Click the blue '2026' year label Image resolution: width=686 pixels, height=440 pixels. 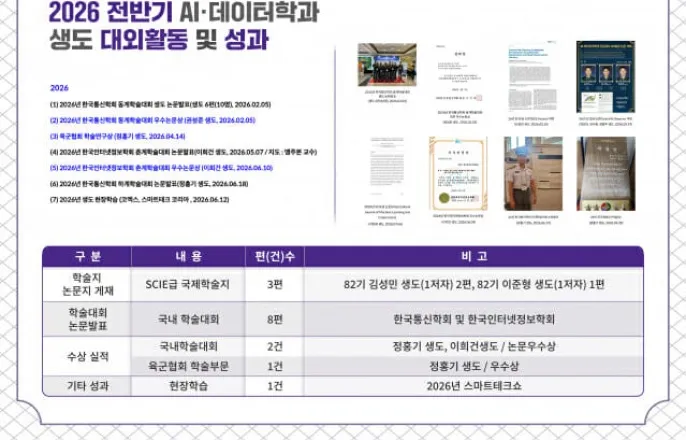tap(59, 88)
